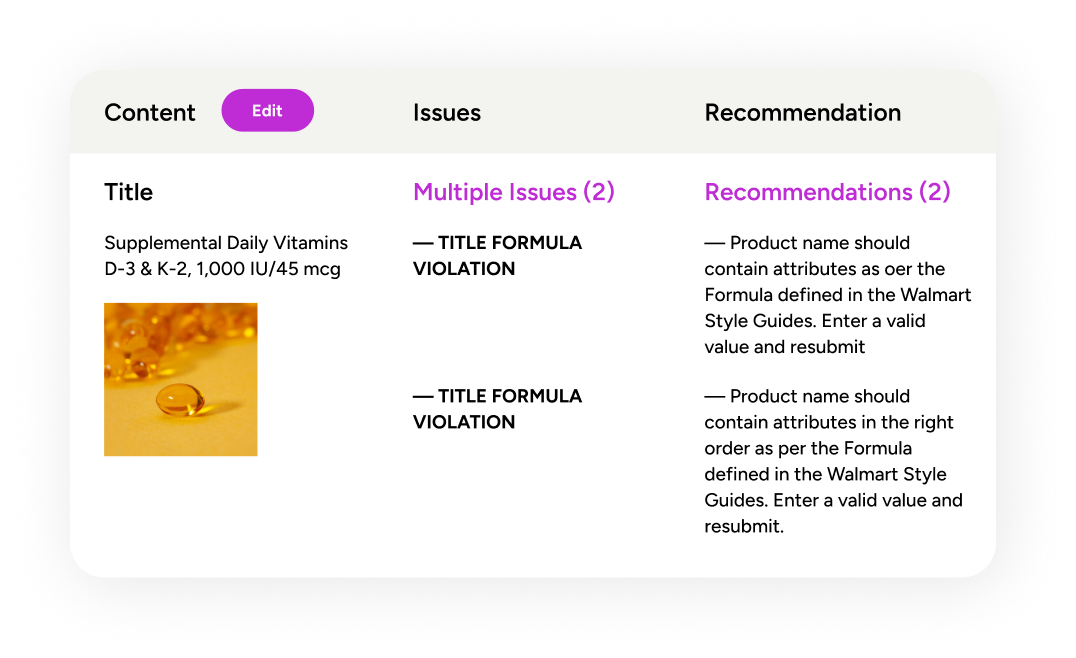Select the second TITLE FORMULA VIOLATION issue
1076x658 pixels.
point(498,409)
